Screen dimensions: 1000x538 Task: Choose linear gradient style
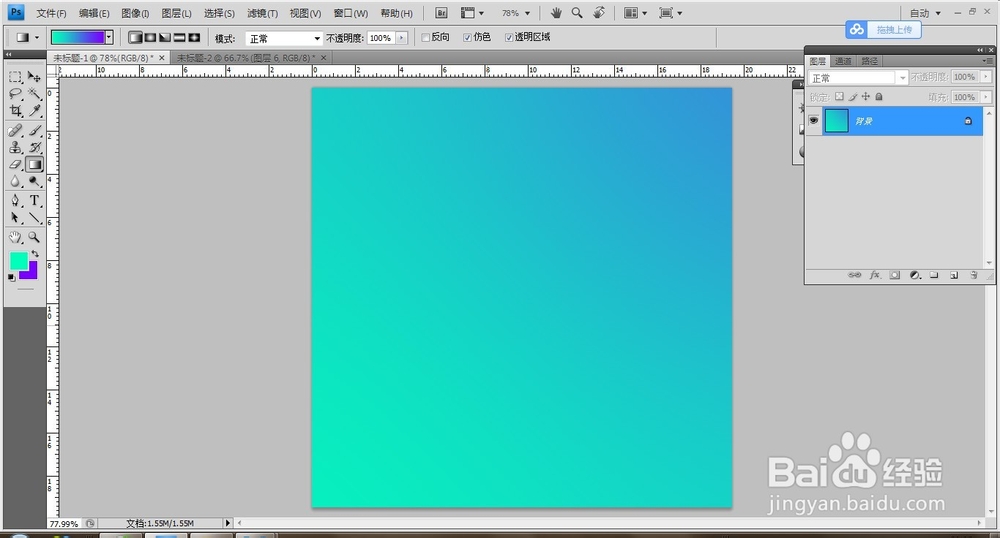[135, 38]
